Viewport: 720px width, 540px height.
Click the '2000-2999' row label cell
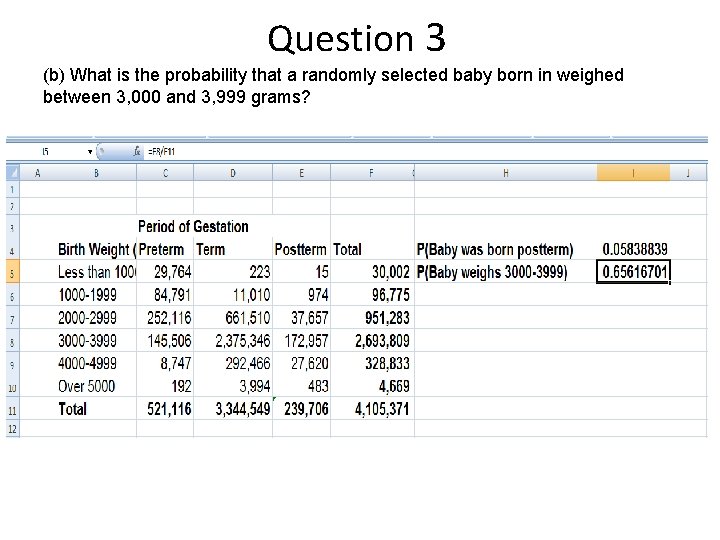tap(96, 318)
